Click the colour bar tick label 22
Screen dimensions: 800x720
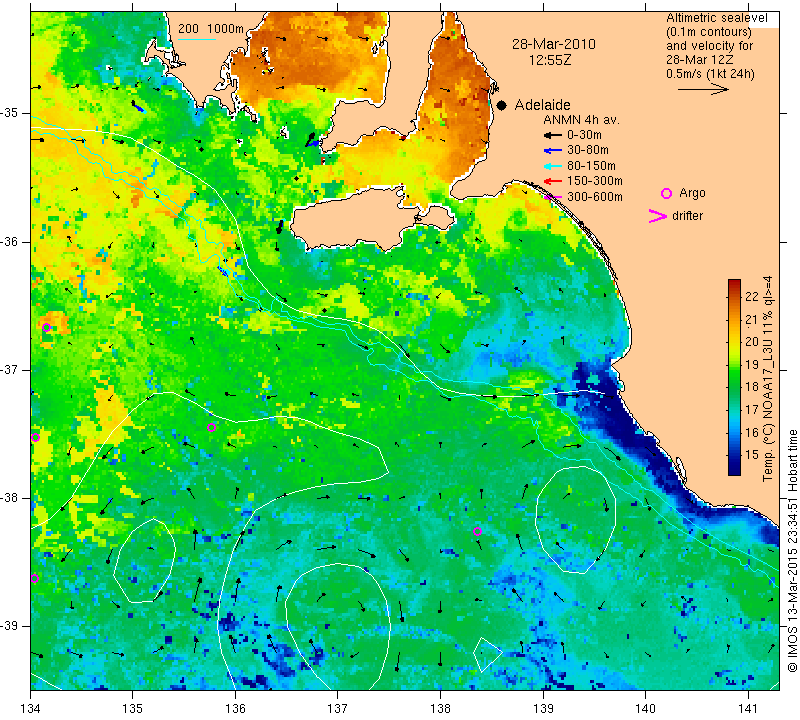pos(752,296)
